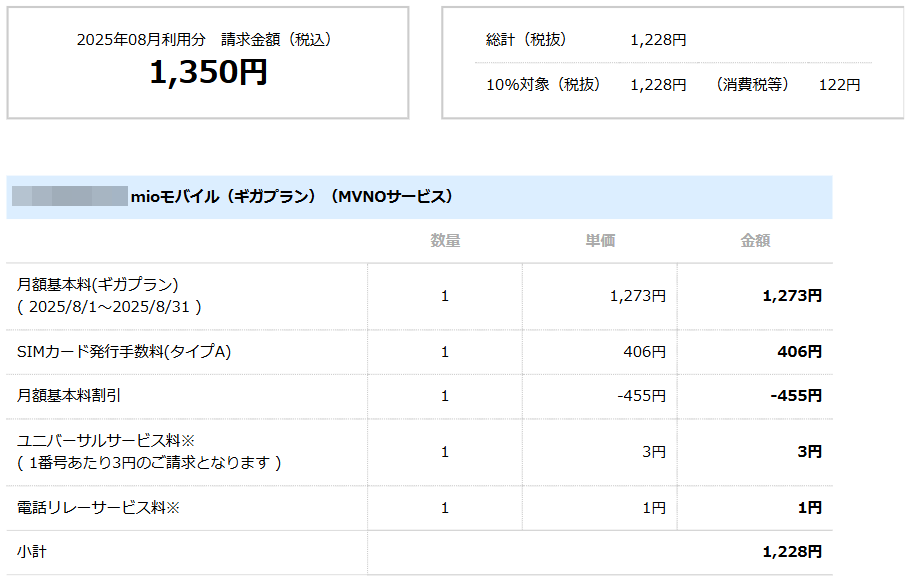
Task: Click the 数量 column header
Action: tap(445, 241)
